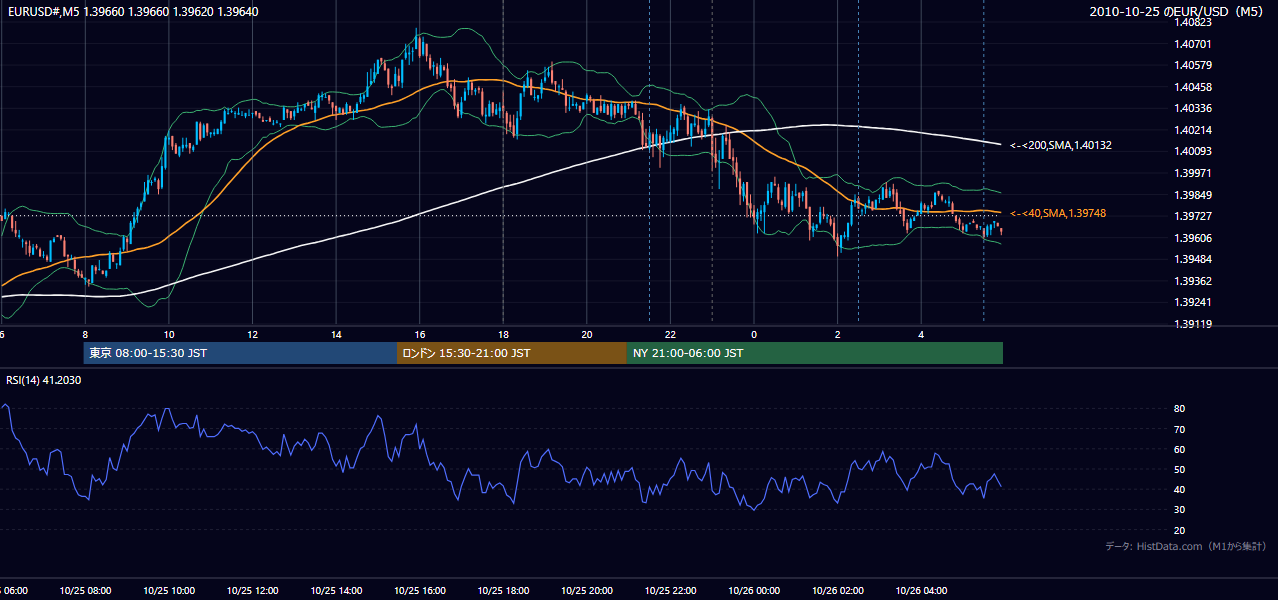Click hour label 12 under the price chart
This screenshot has width=1278, height=600.
coord(252,335)
